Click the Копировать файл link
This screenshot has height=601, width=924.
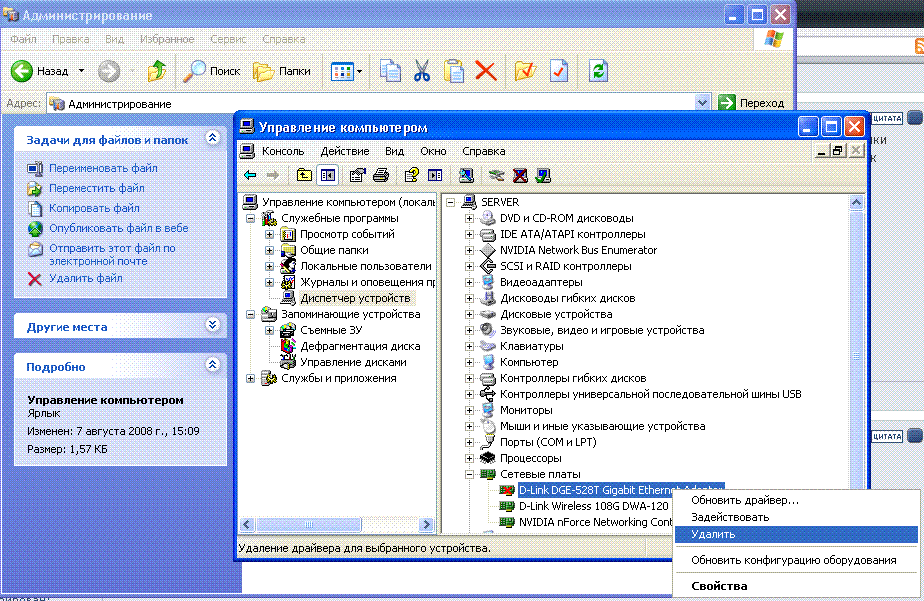click(94, 209)
